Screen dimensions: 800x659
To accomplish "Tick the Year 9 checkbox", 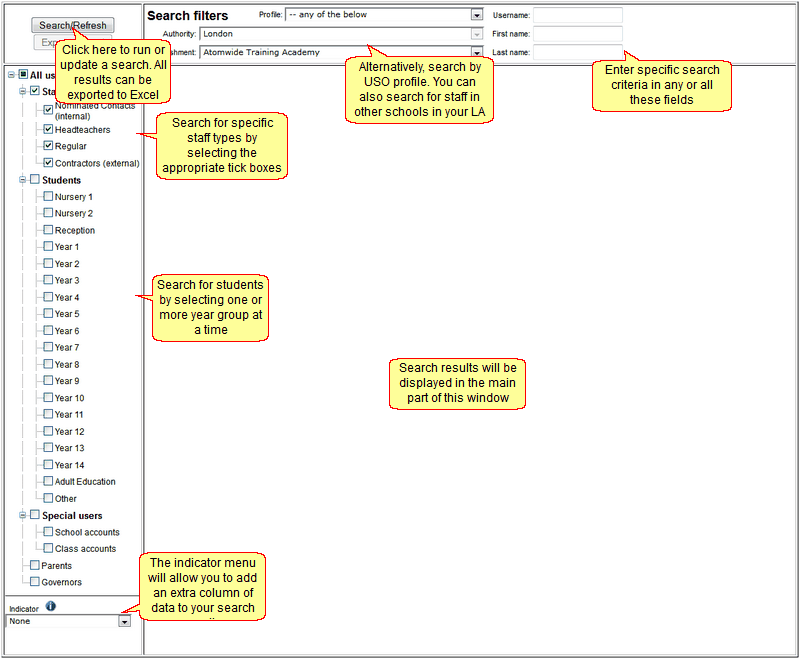I will point(48,380).
